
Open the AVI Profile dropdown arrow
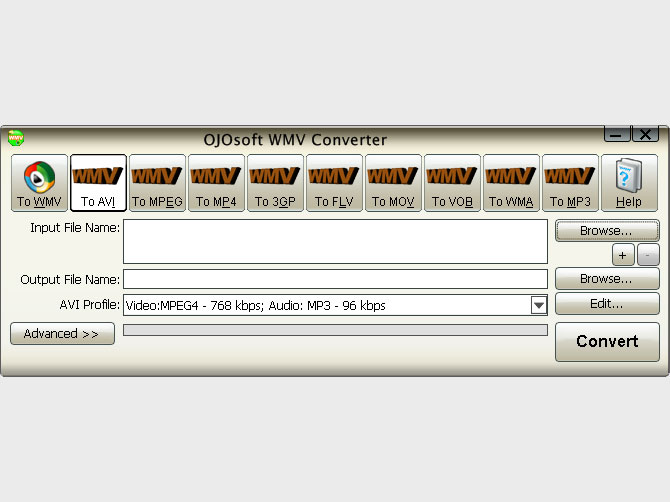point(539,305)
